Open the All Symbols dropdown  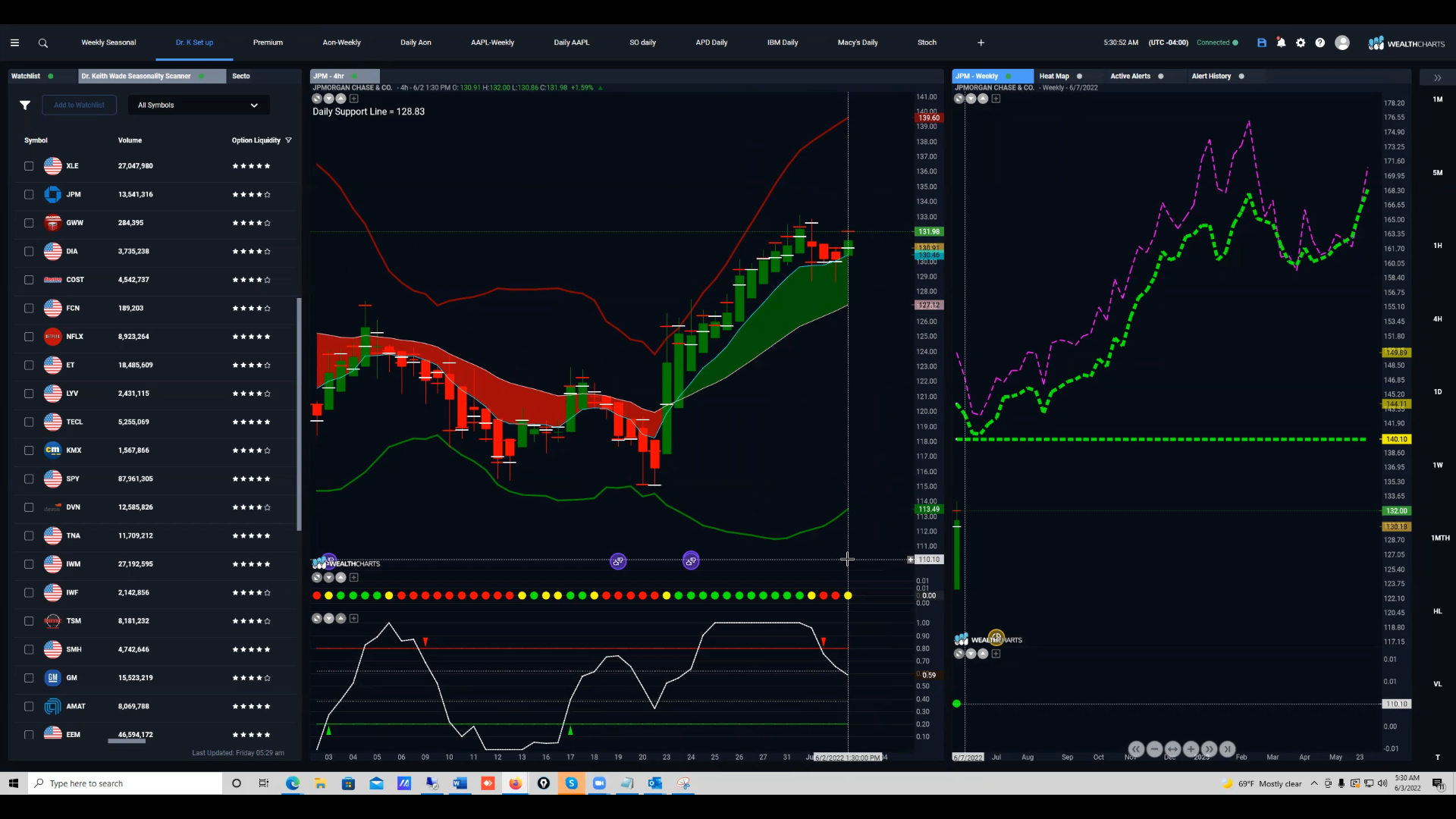pos(199,105)
